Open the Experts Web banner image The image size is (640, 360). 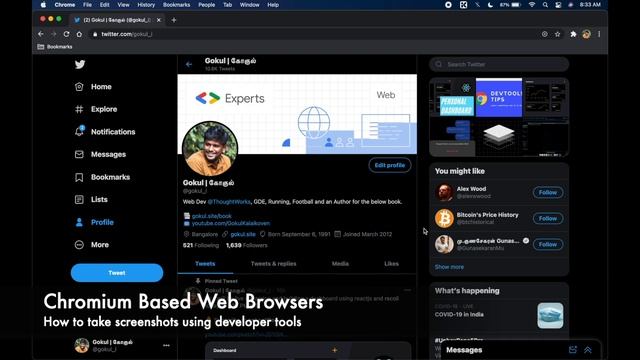pyautogui.click(x=297, y=114)
